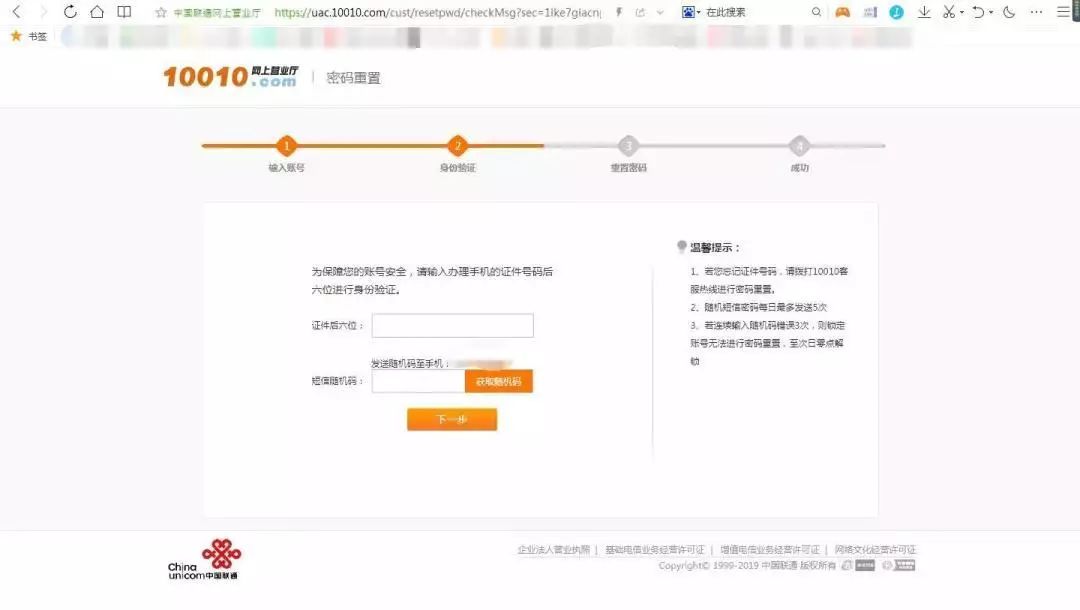Toggle night mode with the moon icon
Screen dimensions: 1080x610
click(1009, 12)
